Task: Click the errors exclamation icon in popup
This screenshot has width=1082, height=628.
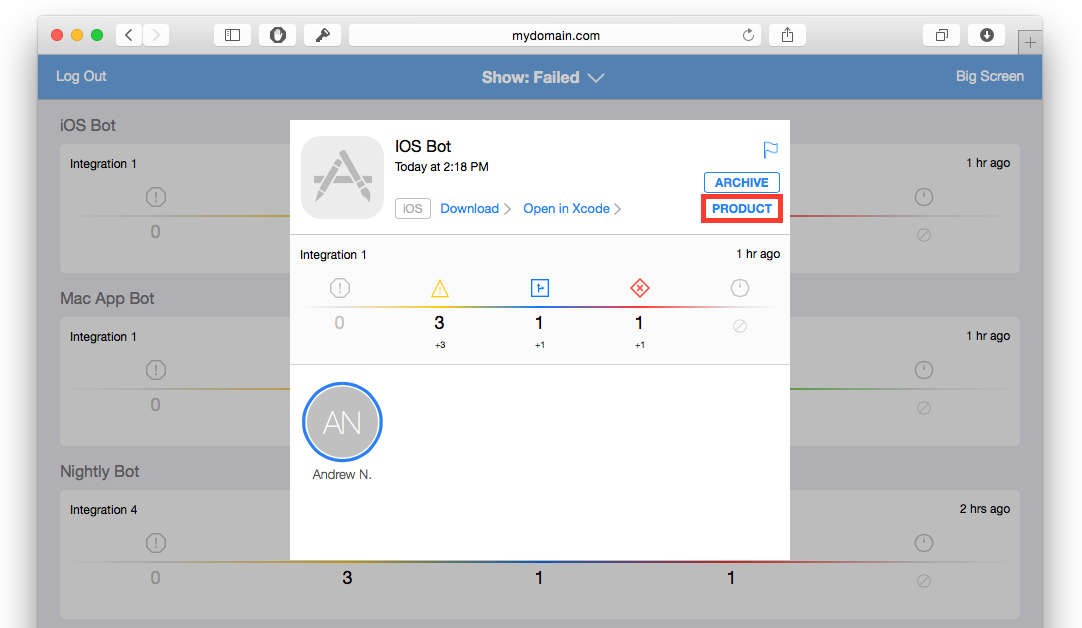Action: tap(340, 288)
